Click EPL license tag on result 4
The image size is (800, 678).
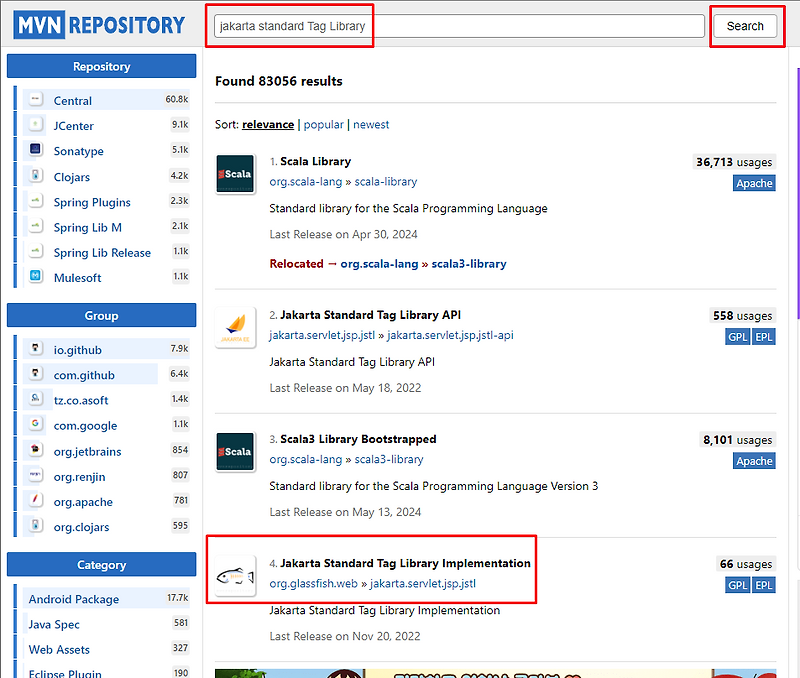click(x=763, y=585)
